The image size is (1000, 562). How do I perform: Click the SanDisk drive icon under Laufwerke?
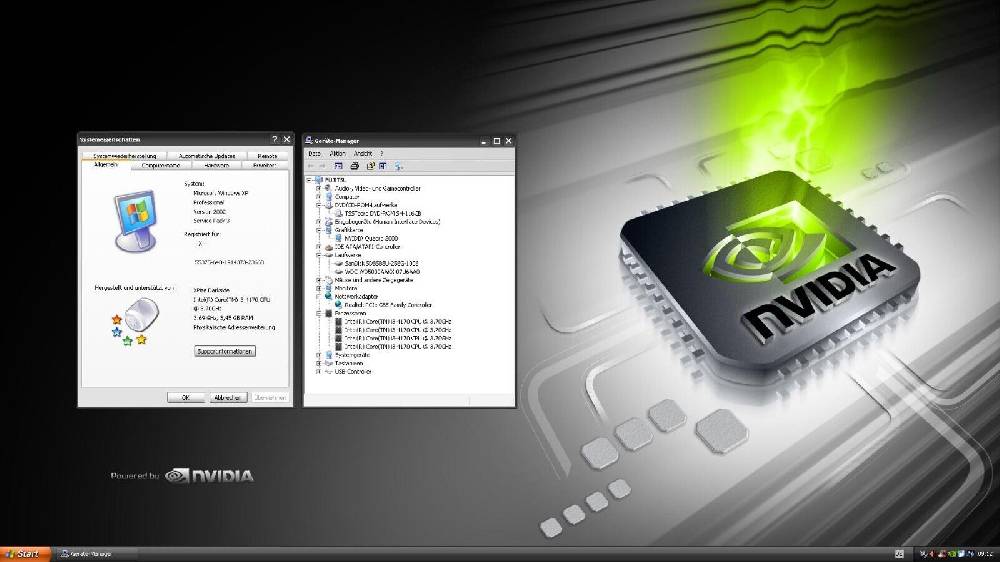coord(339,263)
